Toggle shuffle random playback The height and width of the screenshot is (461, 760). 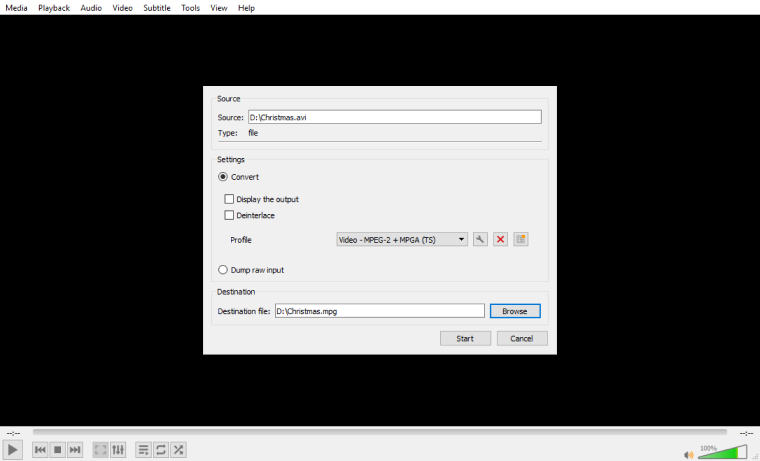pos(178,450)
